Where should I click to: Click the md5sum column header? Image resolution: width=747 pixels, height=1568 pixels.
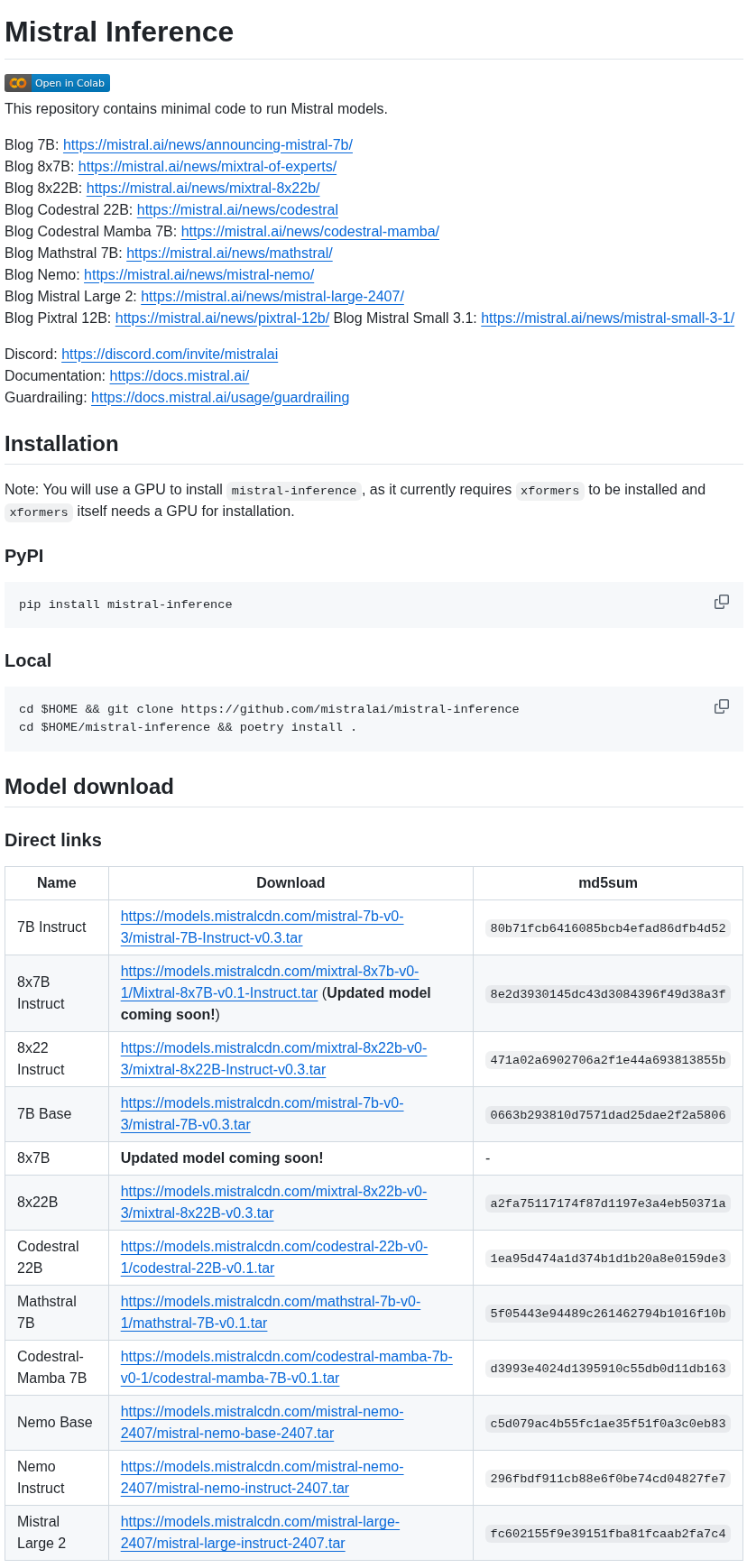point(608,883)
